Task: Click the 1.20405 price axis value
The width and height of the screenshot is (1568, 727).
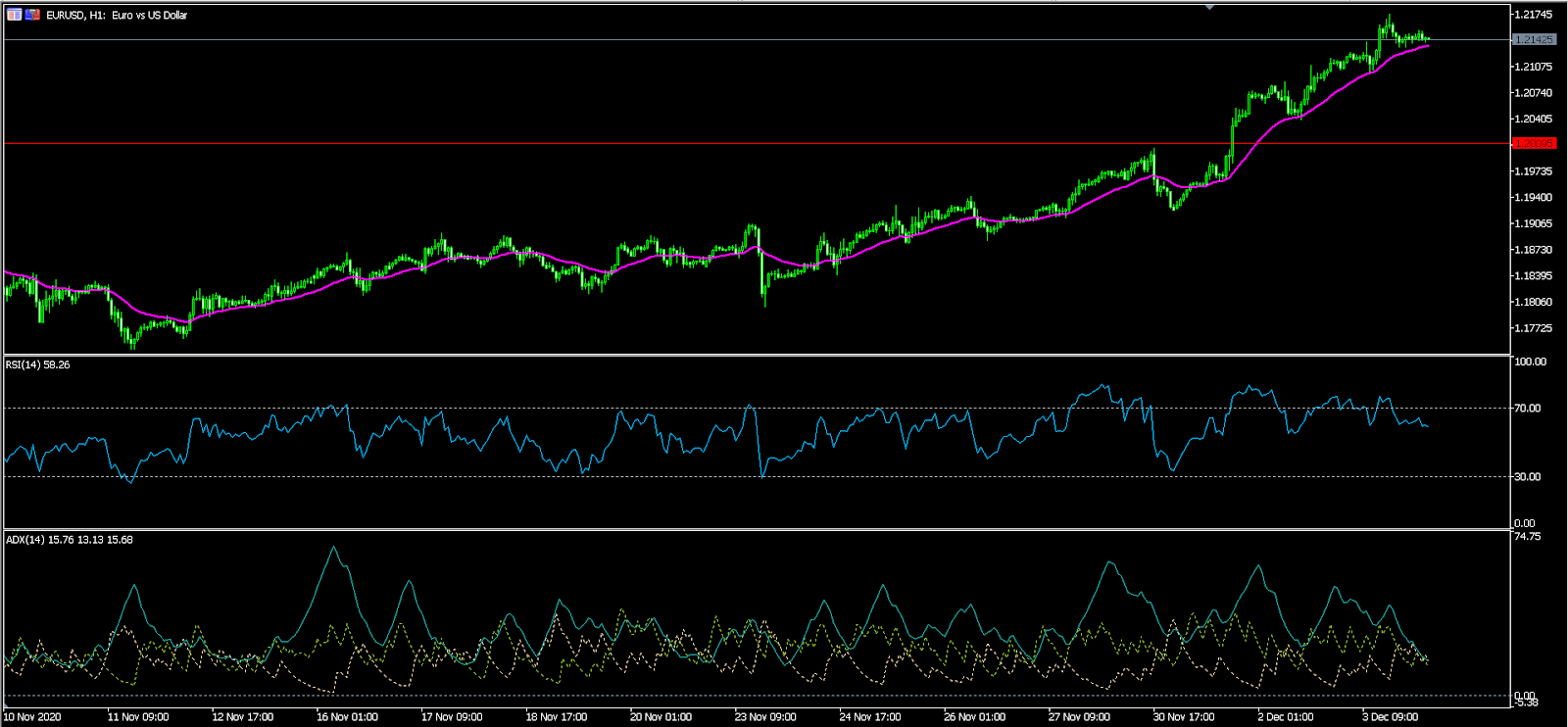Action: [x=1534, y=120]
